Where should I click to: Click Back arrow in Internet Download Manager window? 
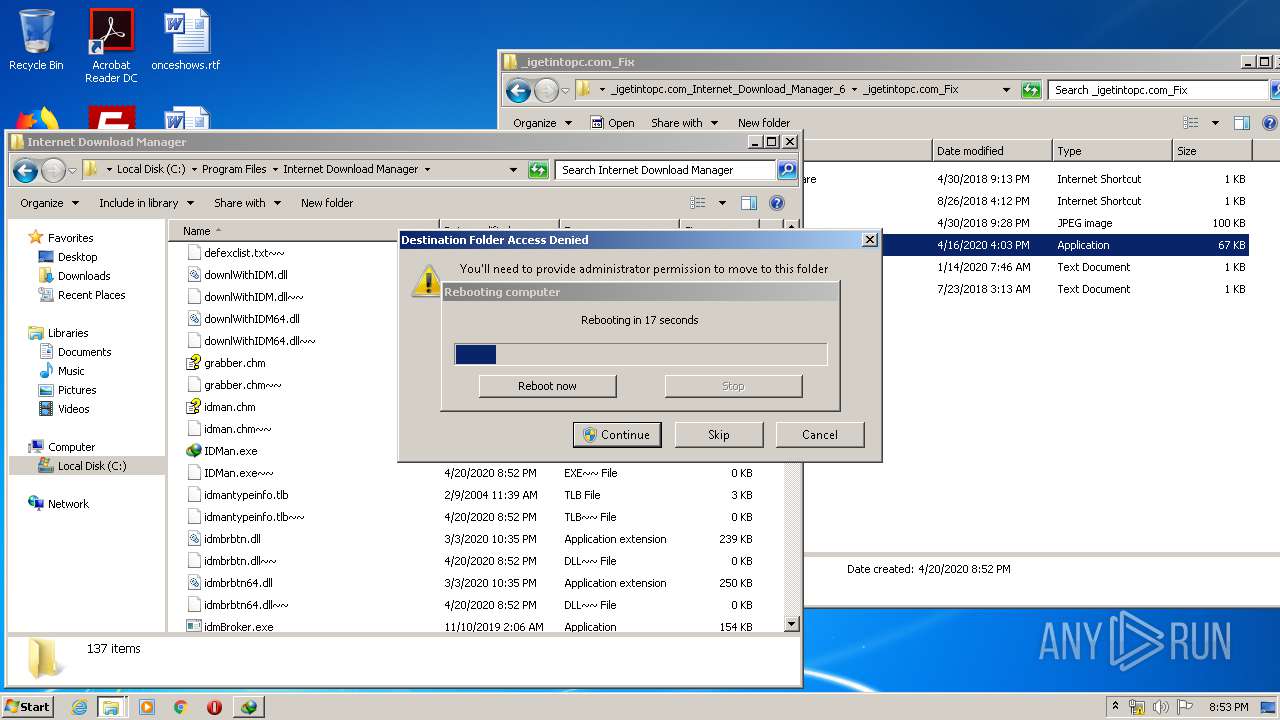click(x=25, y=170)
